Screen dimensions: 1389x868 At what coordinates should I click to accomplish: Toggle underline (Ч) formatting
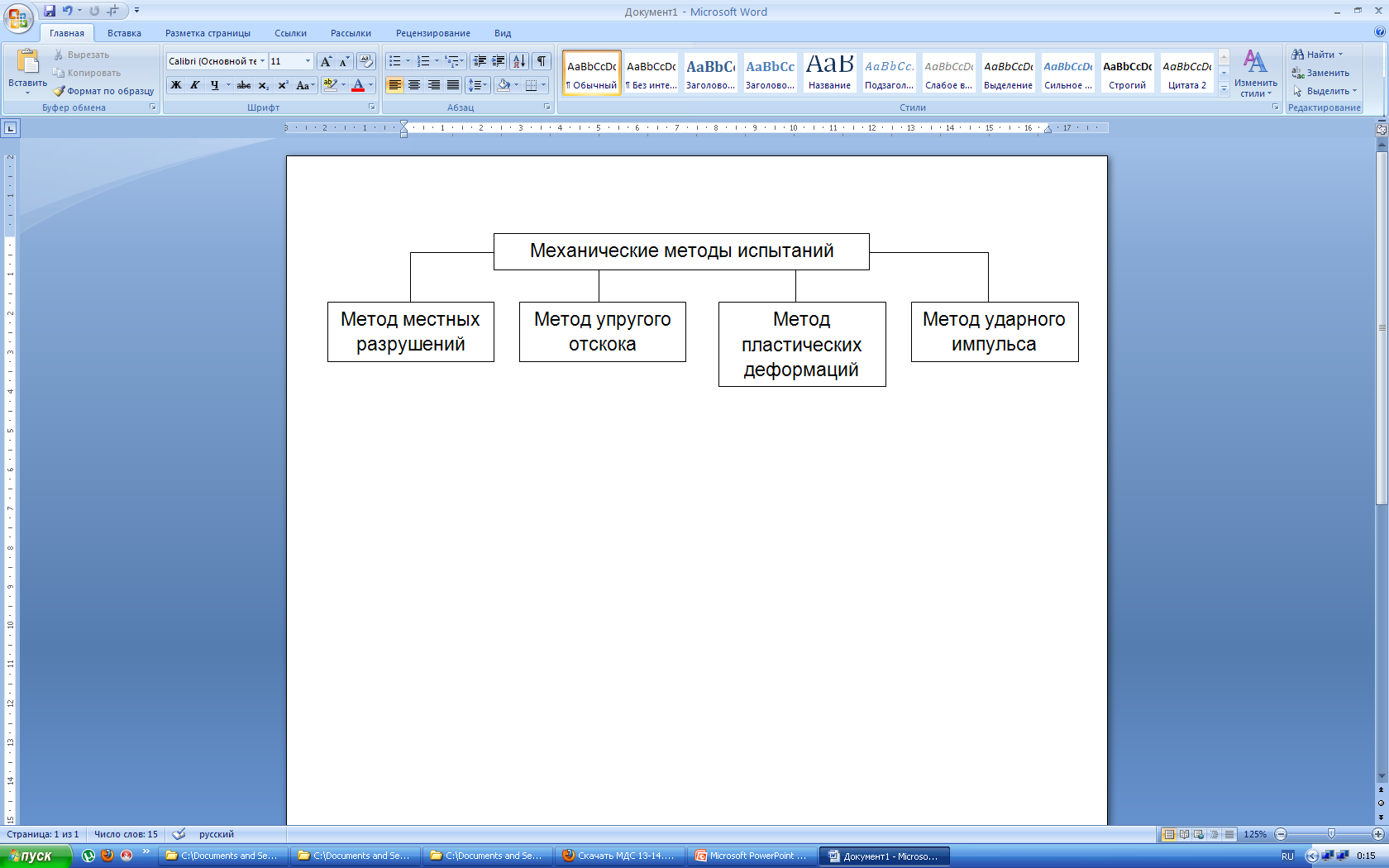coord(215,85)
